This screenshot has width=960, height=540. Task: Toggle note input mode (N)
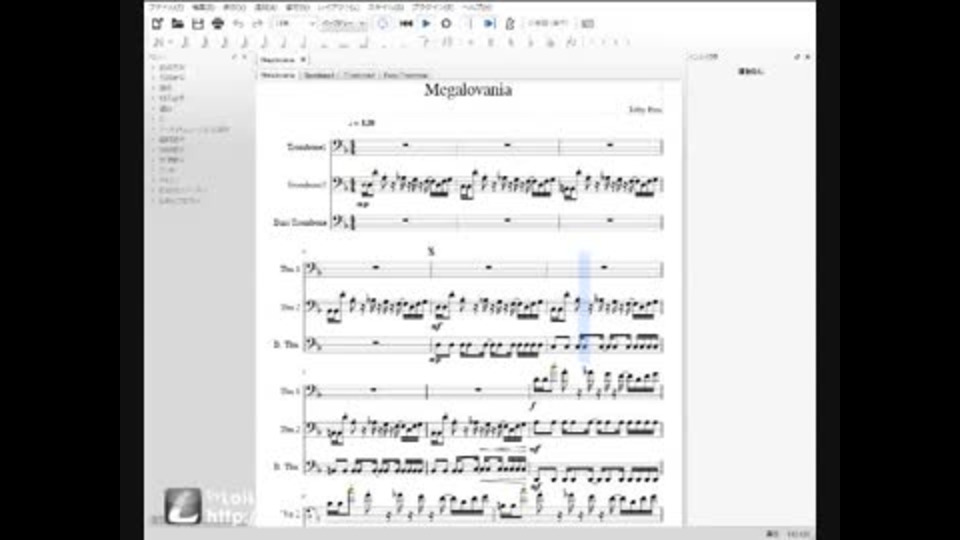click(x=157, y=42)
